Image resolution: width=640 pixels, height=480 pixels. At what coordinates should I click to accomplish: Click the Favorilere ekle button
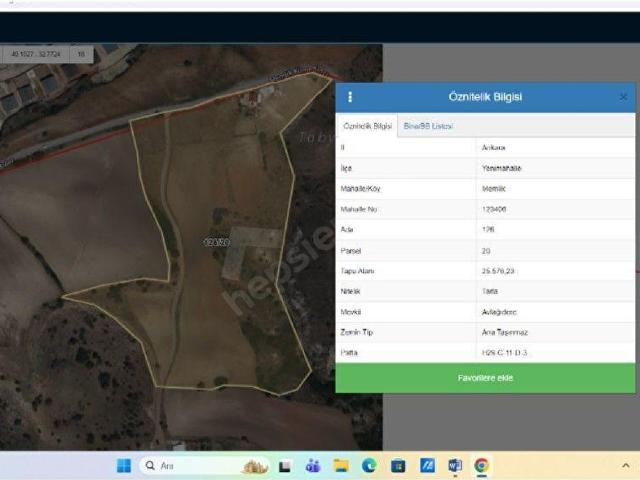[x=485, y=378]
